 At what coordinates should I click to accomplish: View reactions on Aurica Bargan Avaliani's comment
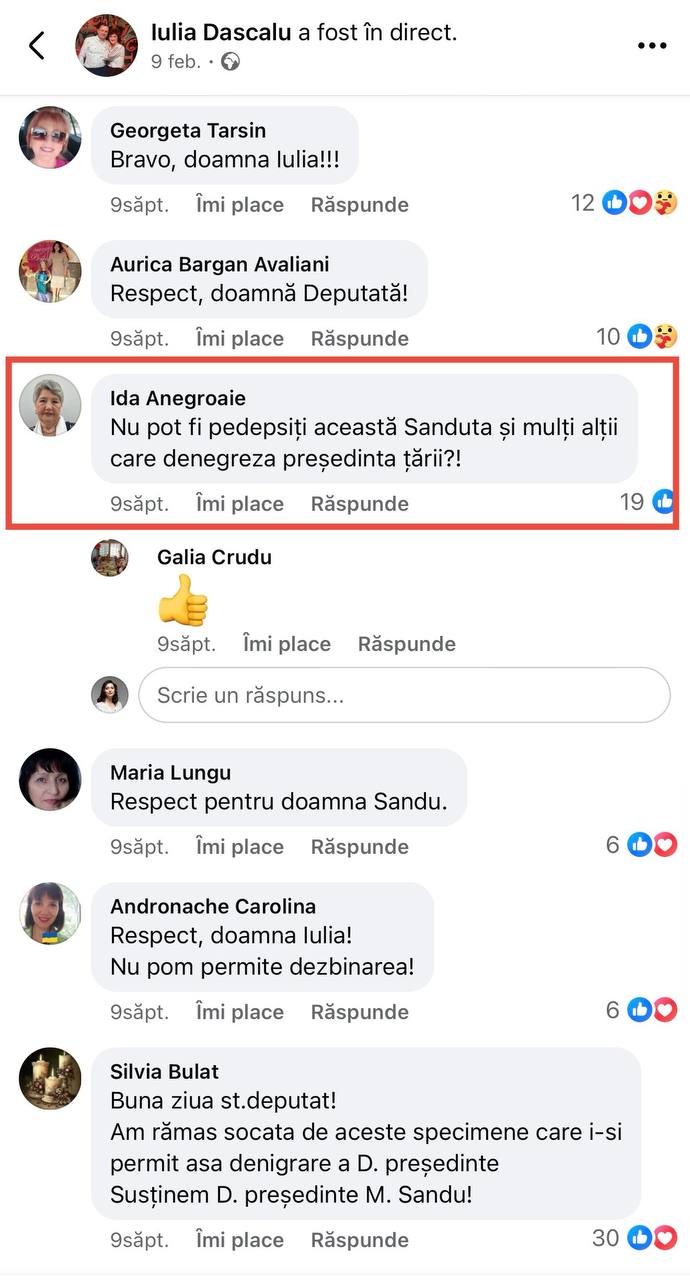point(637,337)
